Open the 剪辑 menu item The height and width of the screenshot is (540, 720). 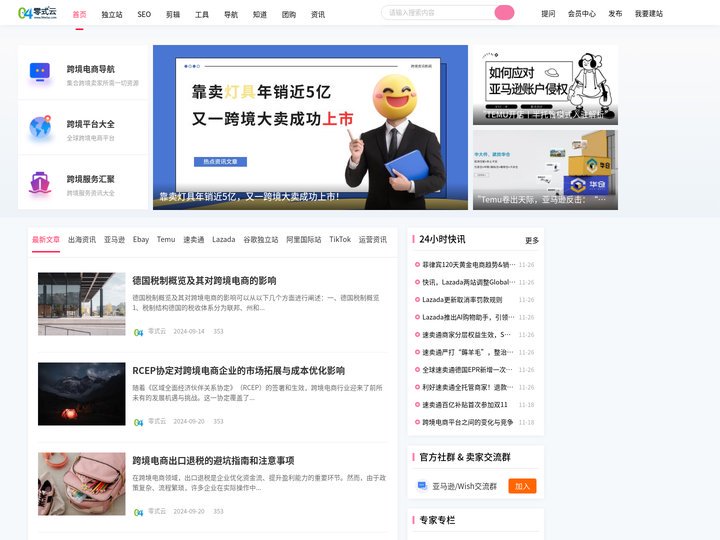173,15
